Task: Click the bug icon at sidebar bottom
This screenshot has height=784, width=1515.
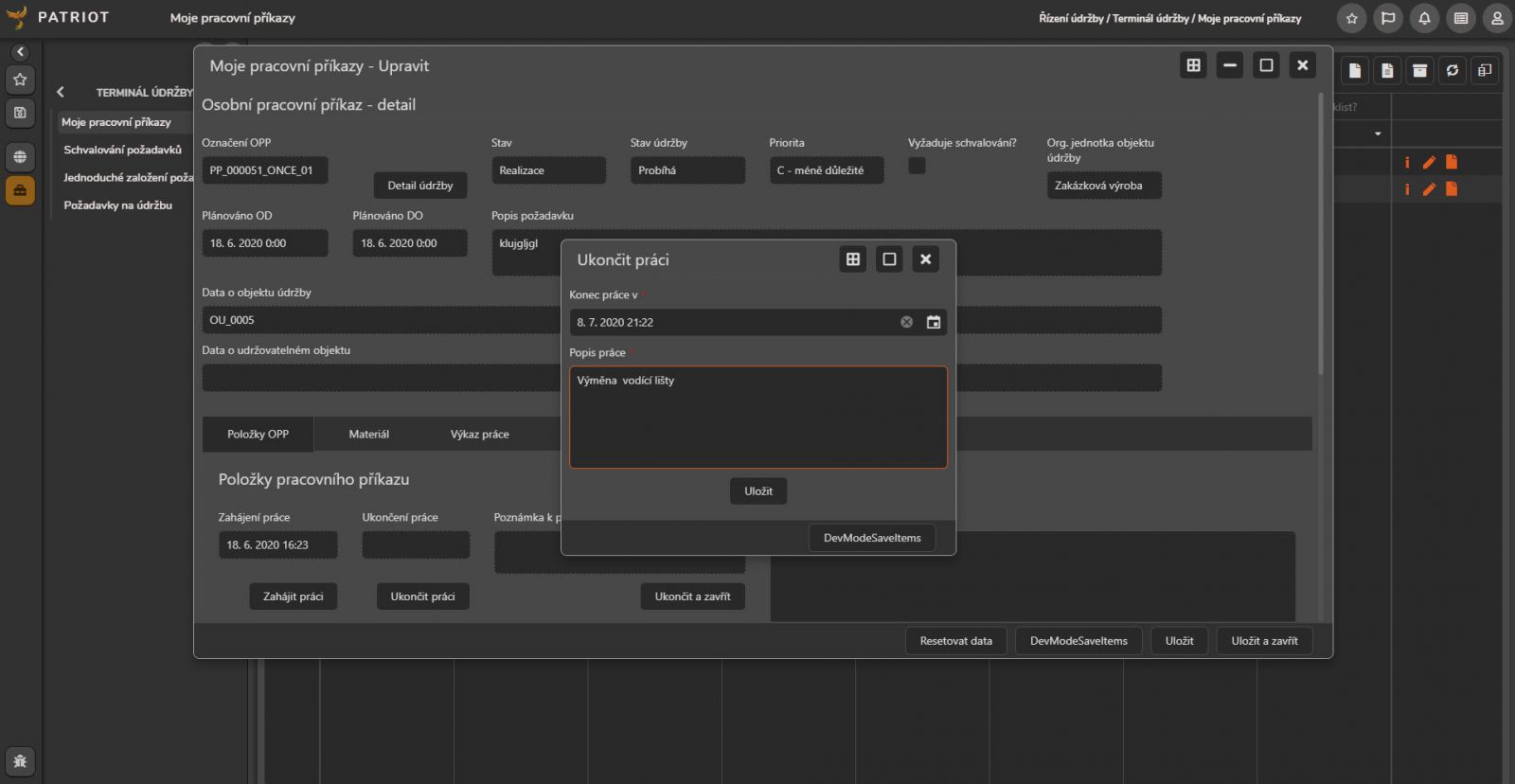Action: pos(20,761)
